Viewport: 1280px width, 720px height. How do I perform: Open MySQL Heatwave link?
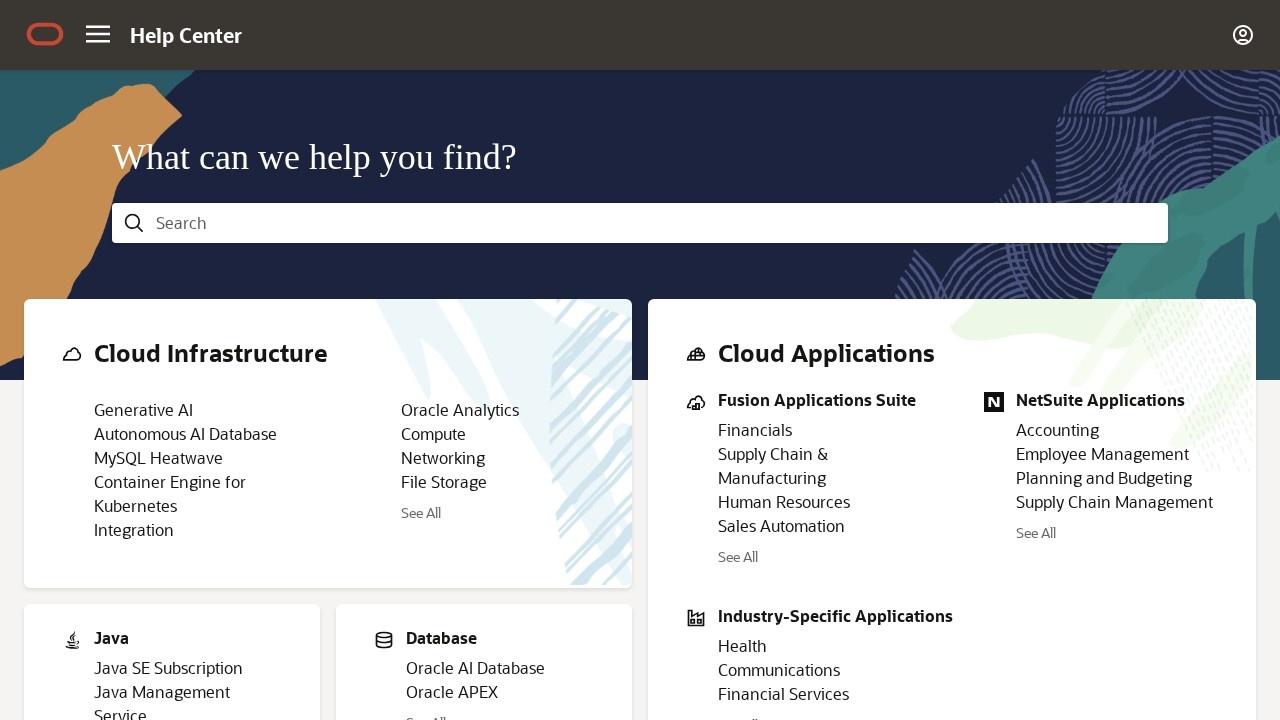tap(158, 458)
